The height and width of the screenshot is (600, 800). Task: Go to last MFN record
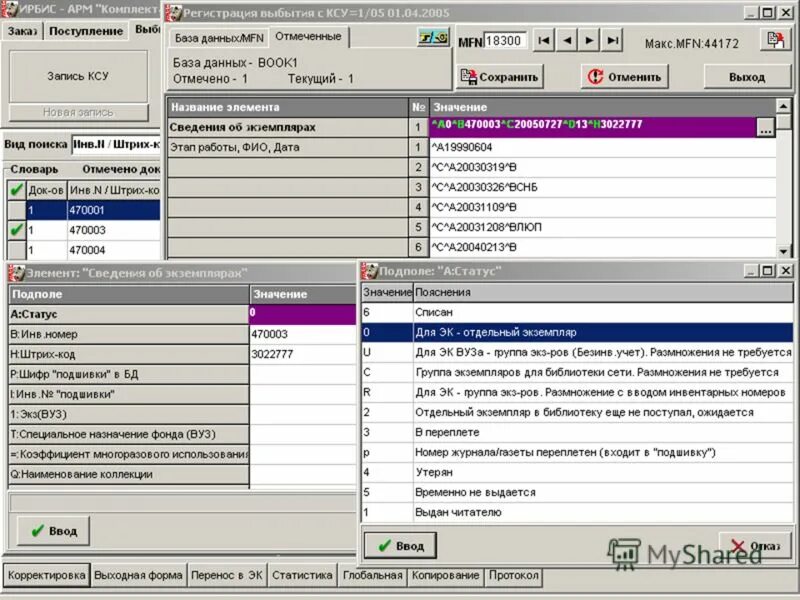[x=612, y=40]
